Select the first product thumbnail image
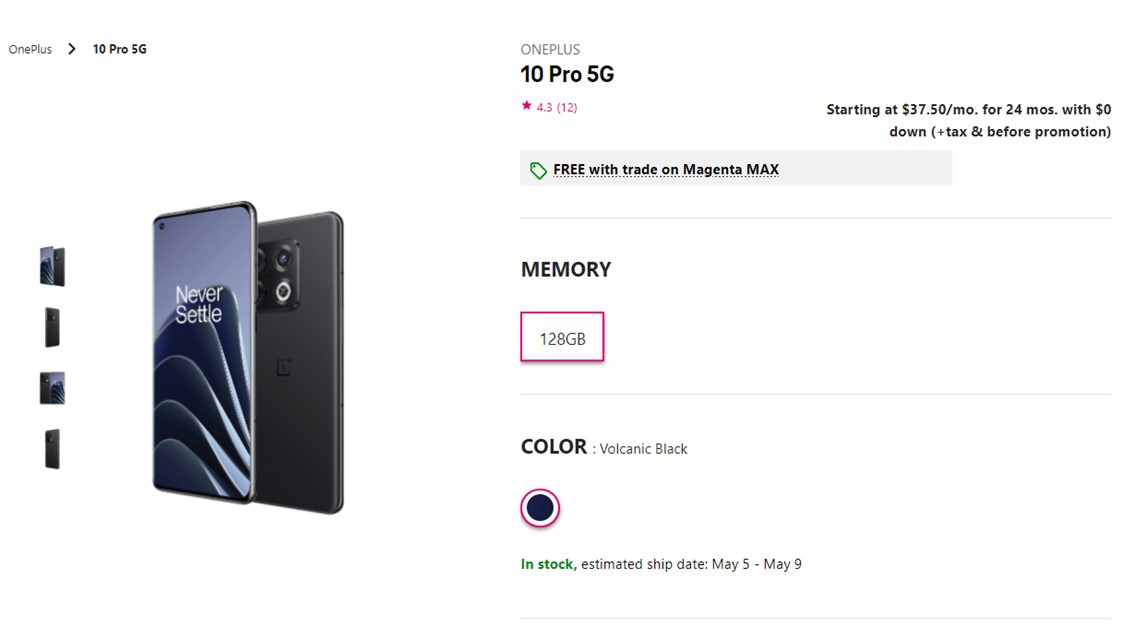 tap(52, 267)
